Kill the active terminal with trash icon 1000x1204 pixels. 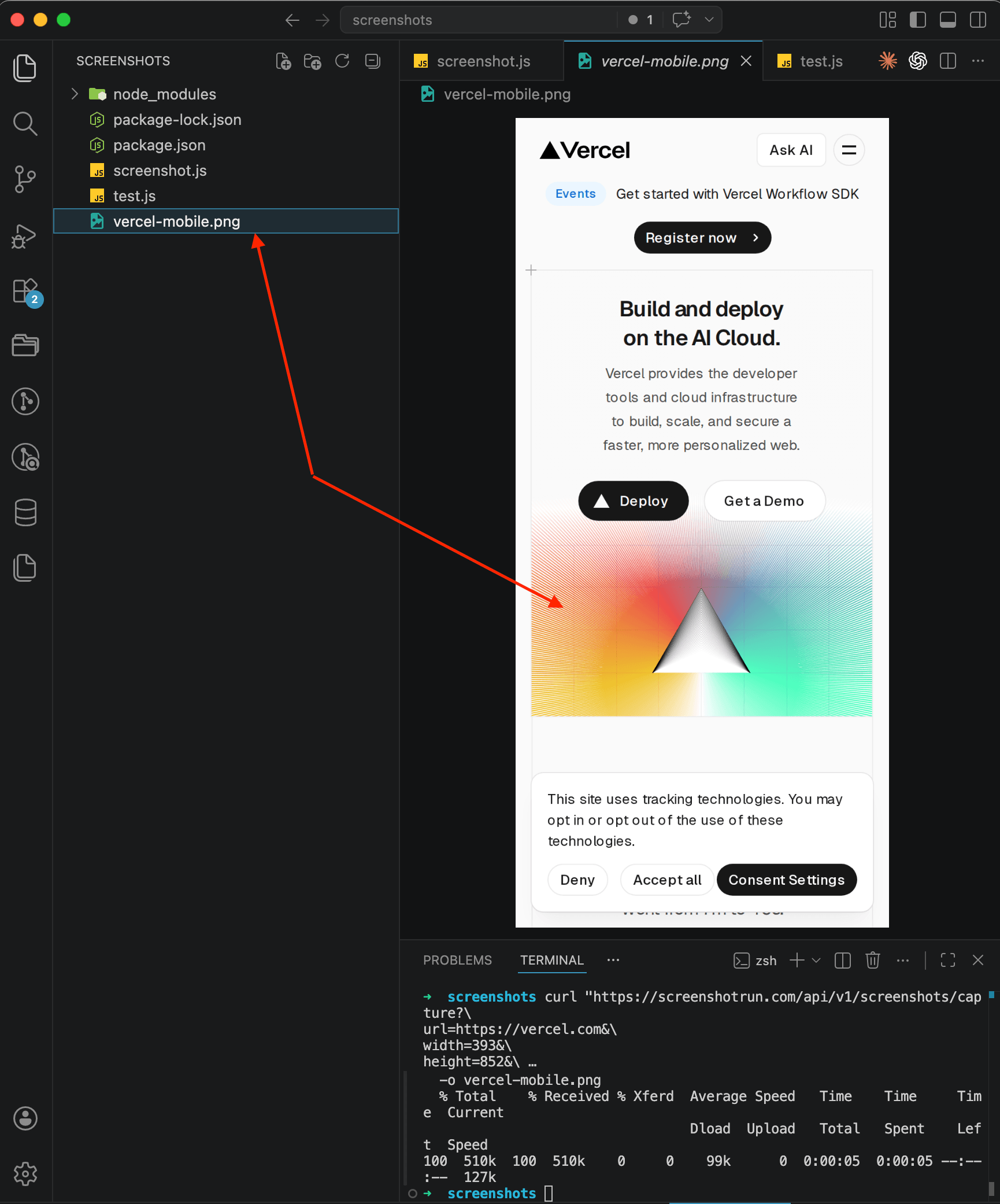coord(872,961)
